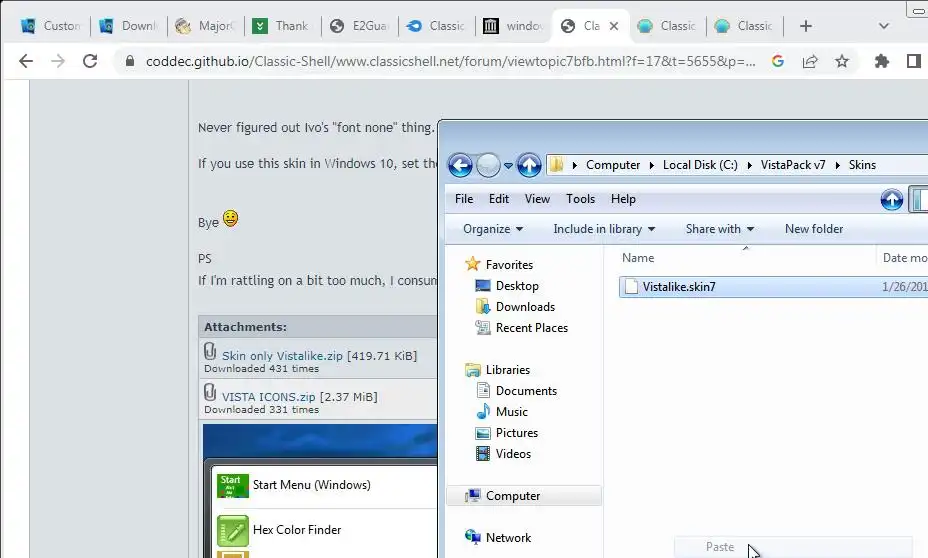
Task: Click the up arrow icon on menu bar
Action: click(892, 200)
